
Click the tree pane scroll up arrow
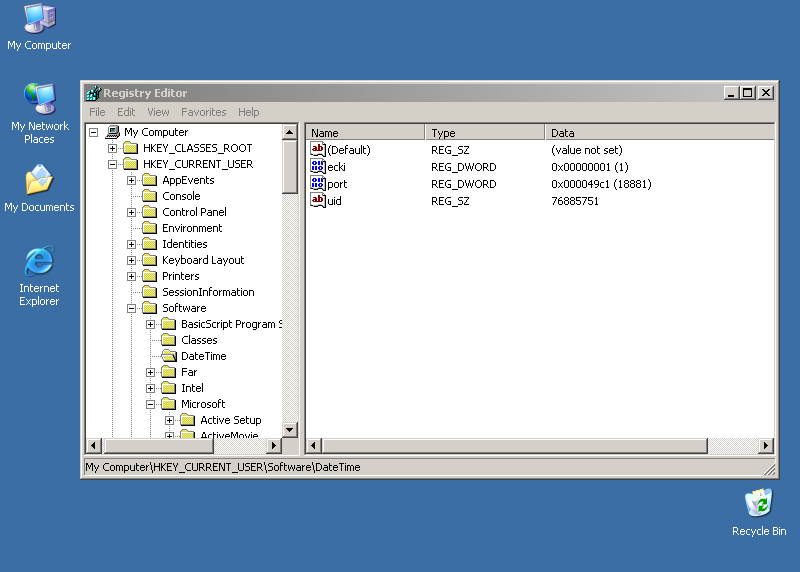(290, 133)
